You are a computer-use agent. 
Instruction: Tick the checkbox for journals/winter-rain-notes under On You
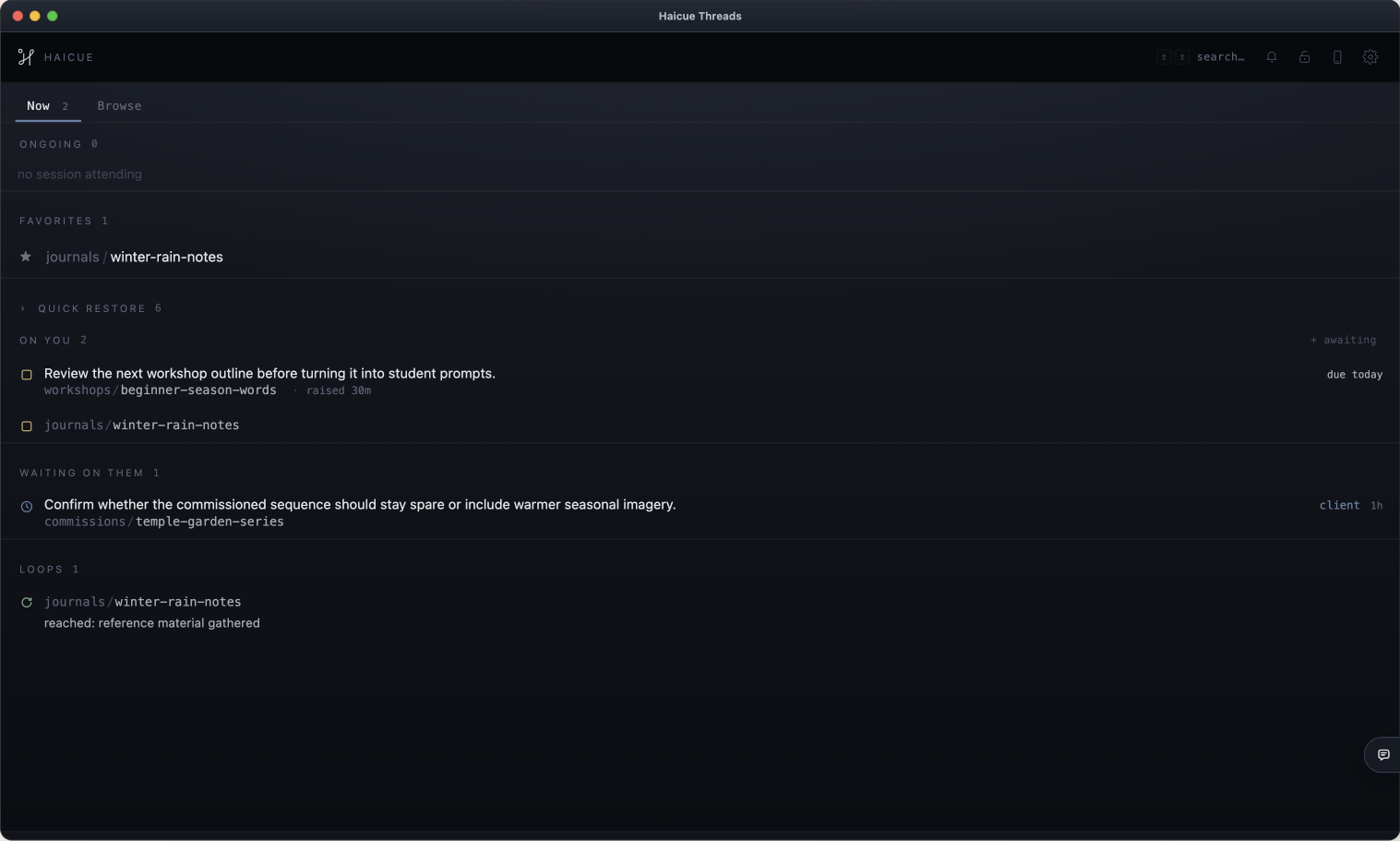click(27, 427)
